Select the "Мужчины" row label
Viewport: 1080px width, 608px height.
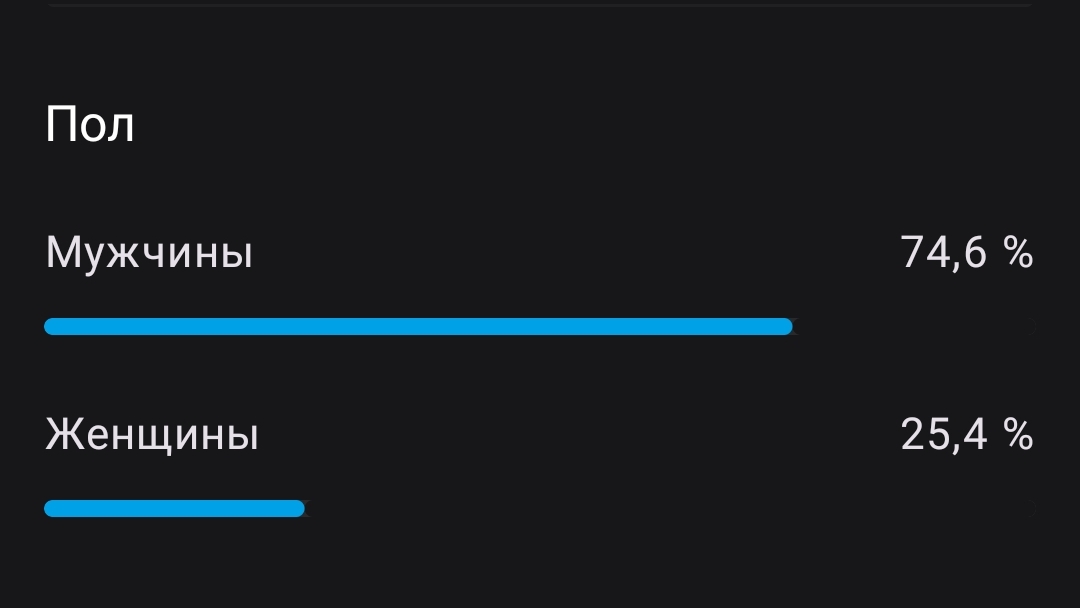coord(149,254)
